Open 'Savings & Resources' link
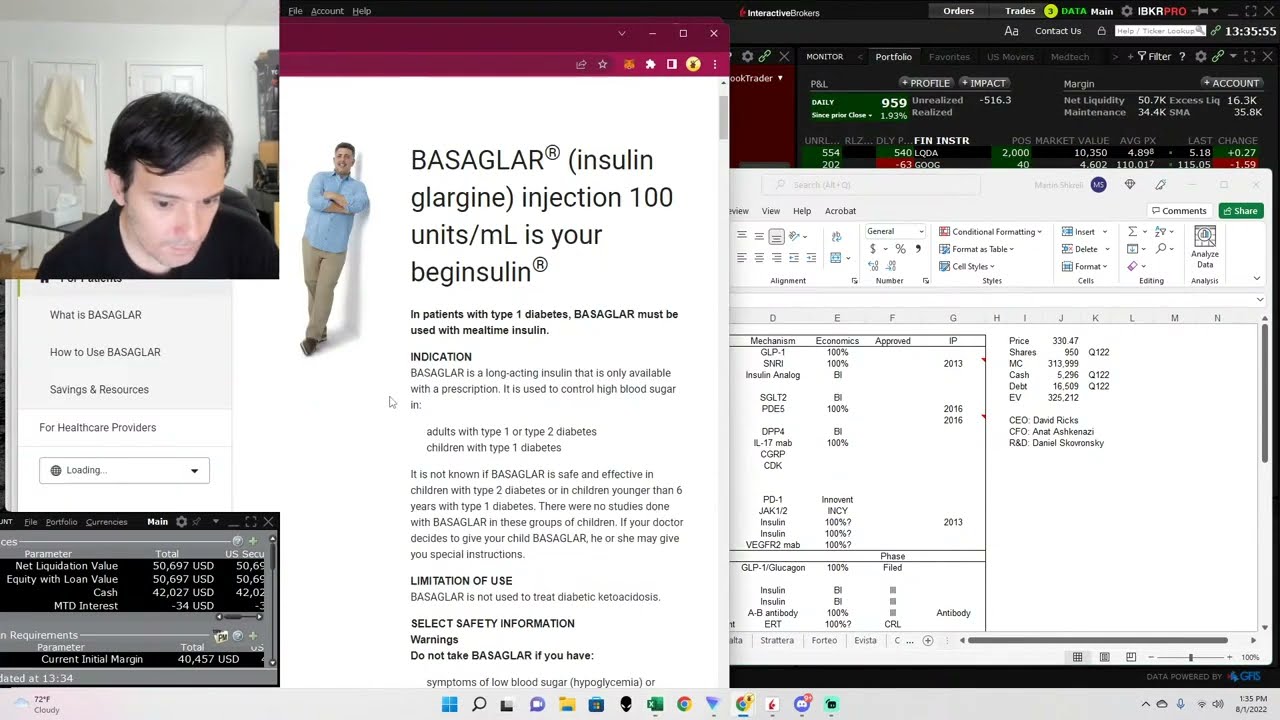 pos(99,390)
